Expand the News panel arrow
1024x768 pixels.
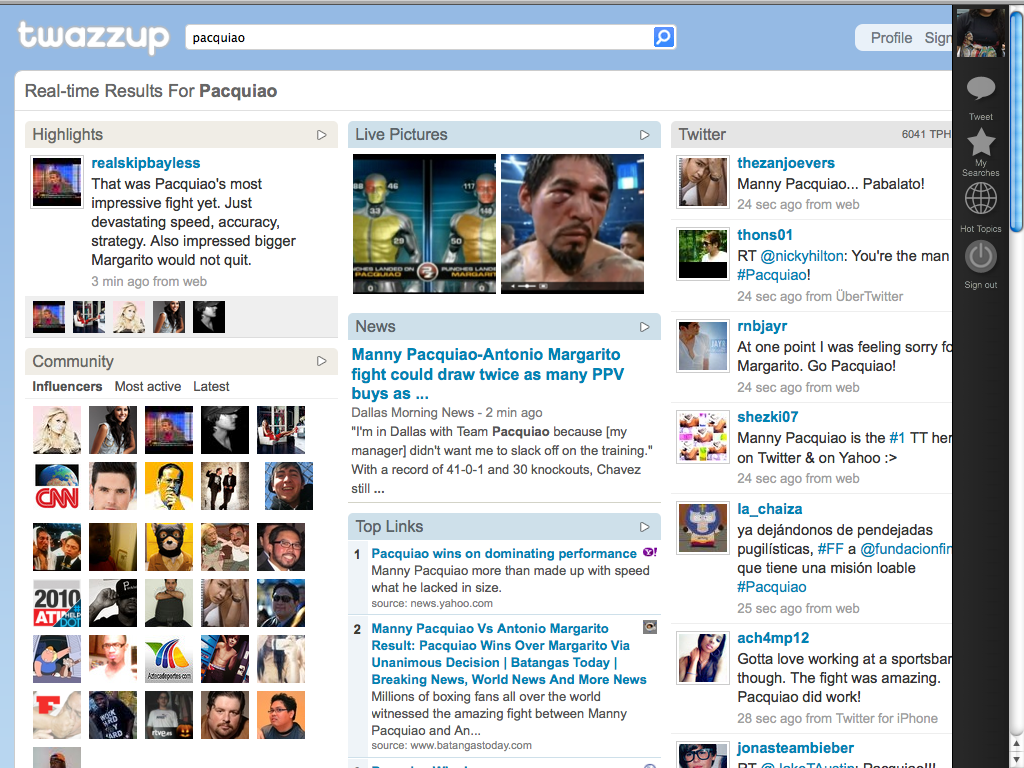(x=645, y=327)
